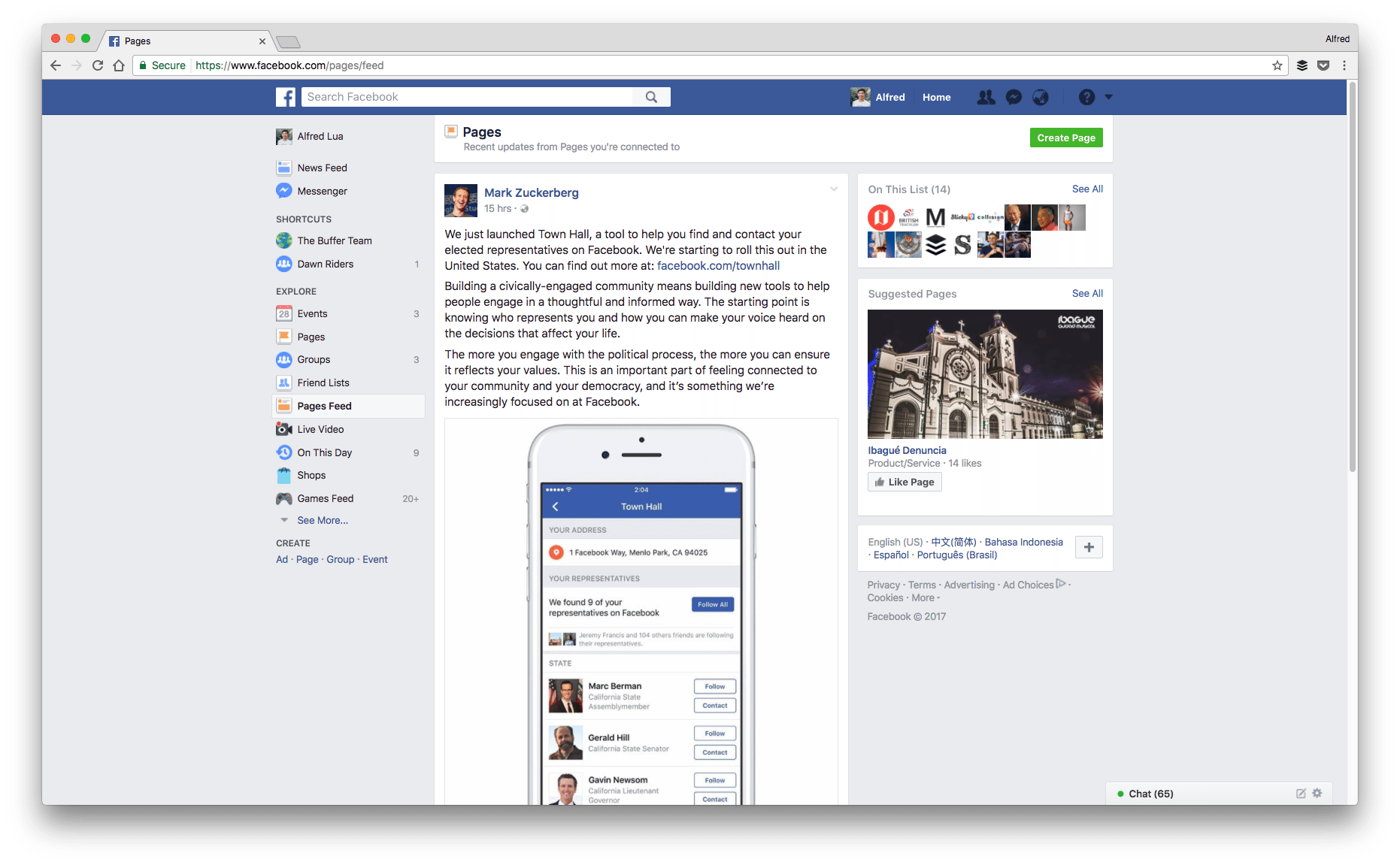Viewport: 1400px width, 865px height.
Task: Open the facebook.com/townhall link
Action: [x=717, y=265]
